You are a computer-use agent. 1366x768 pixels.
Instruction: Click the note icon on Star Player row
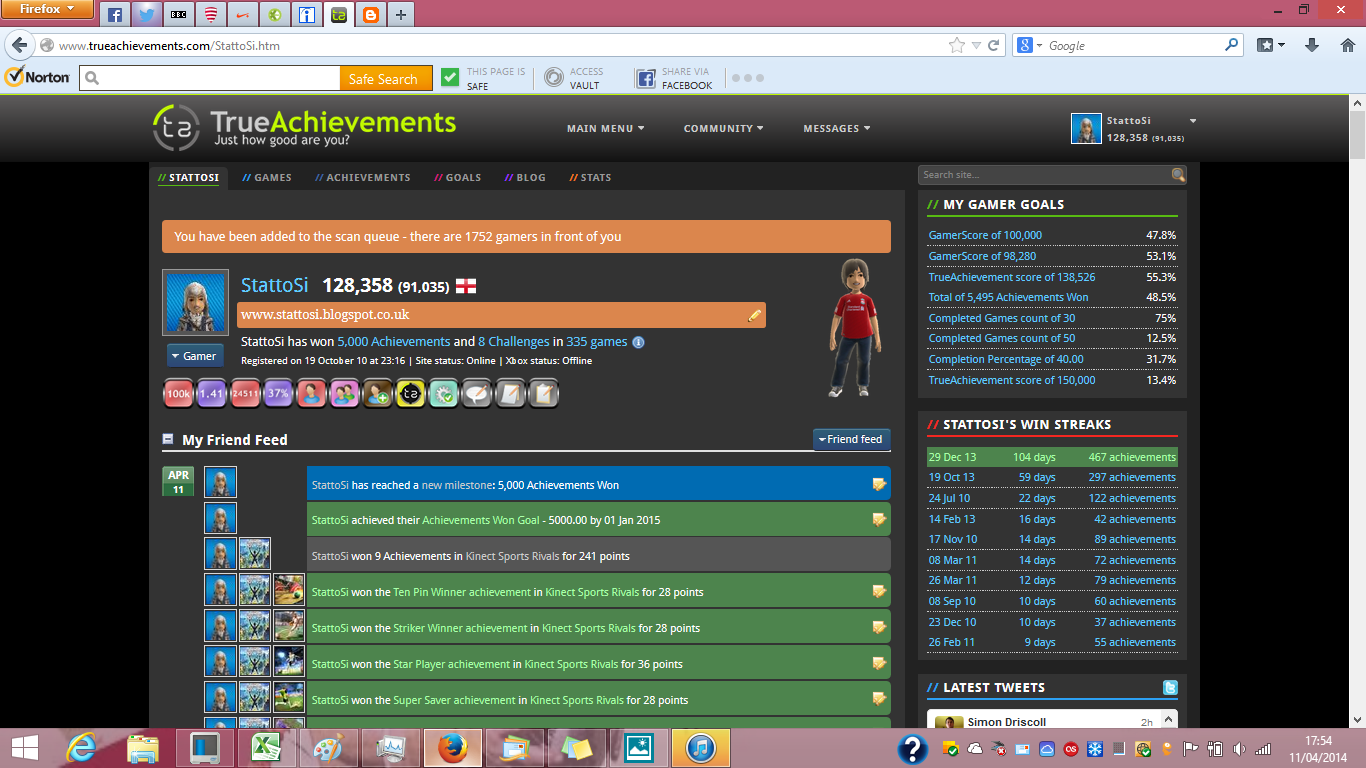(879, 664)
